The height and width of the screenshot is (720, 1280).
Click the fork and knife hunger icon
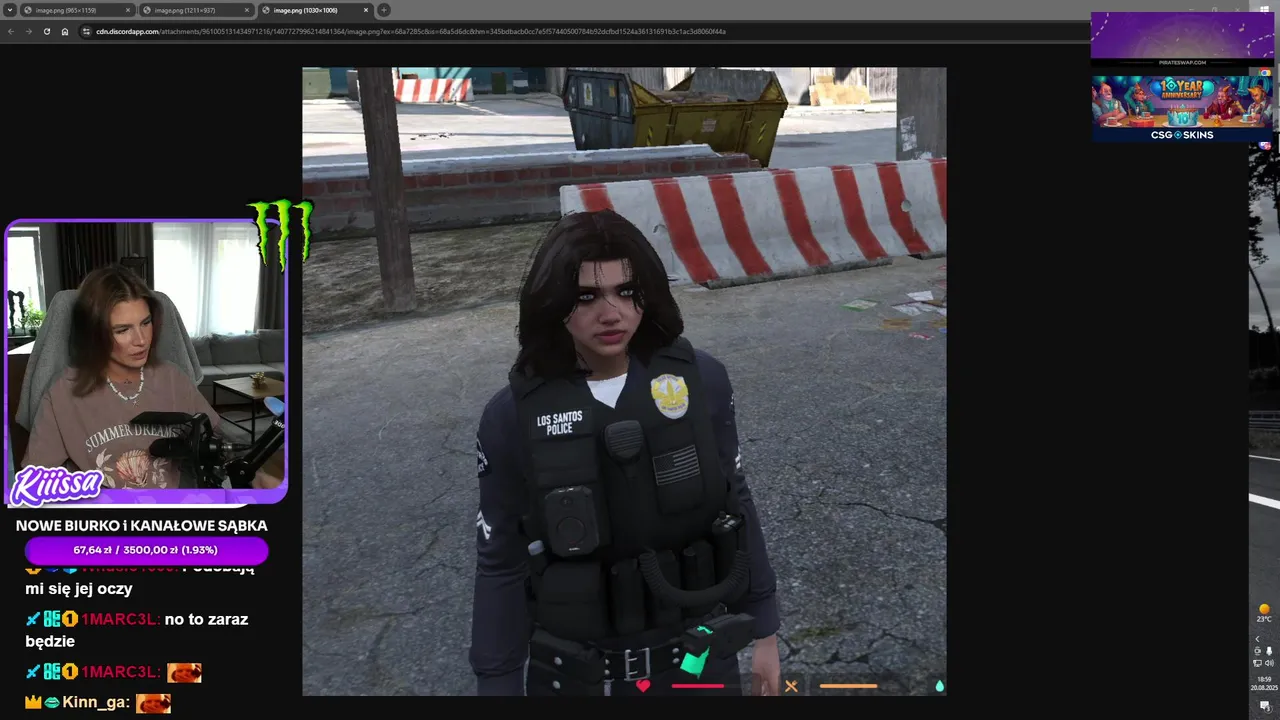pos(791,686)
